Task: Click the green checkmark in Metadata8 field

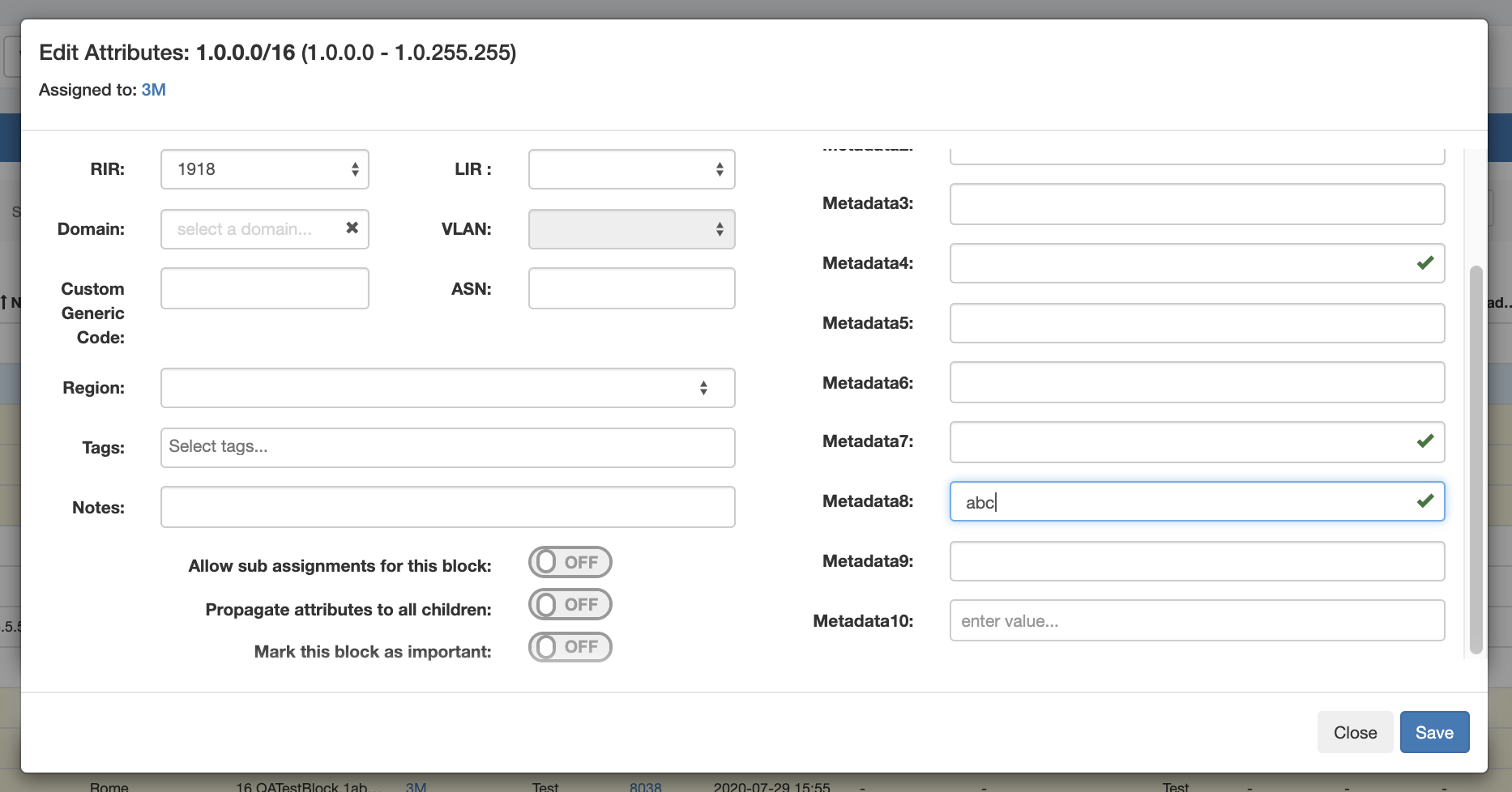Action: point(1424,501)
